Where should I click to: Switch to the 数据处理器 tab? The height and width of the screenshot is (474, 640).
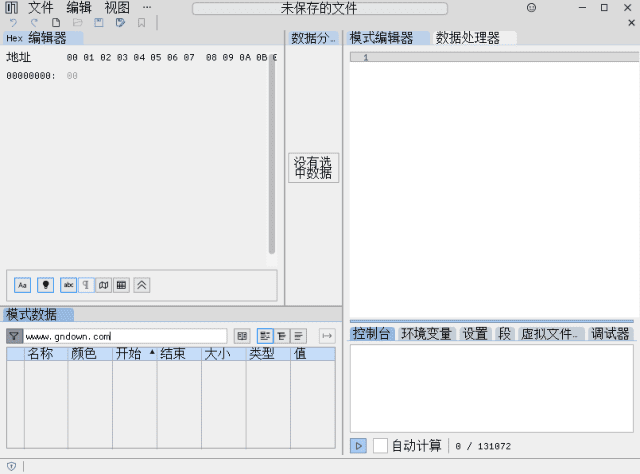click(x=467, y=38)
